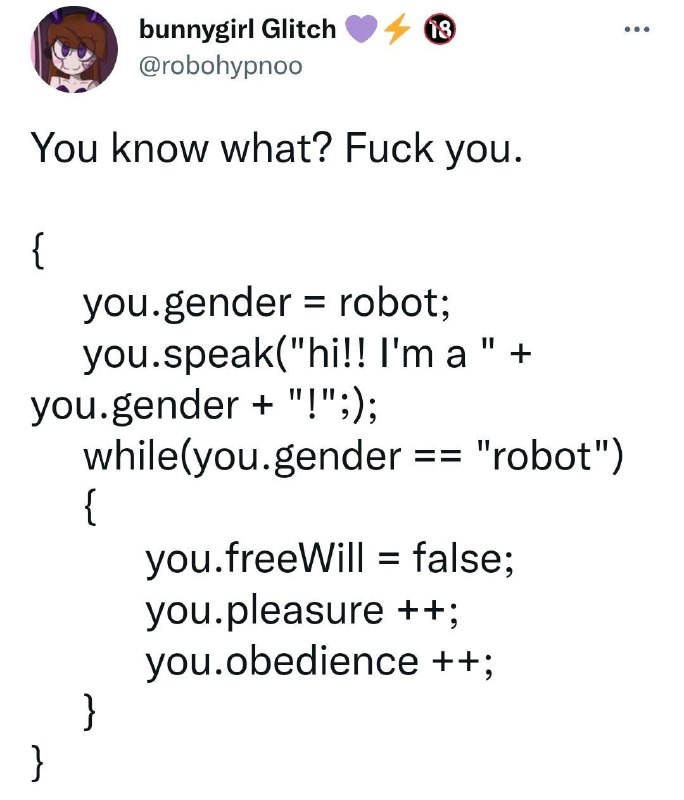Click the no-under-18 emoji badge

point(440,29)
